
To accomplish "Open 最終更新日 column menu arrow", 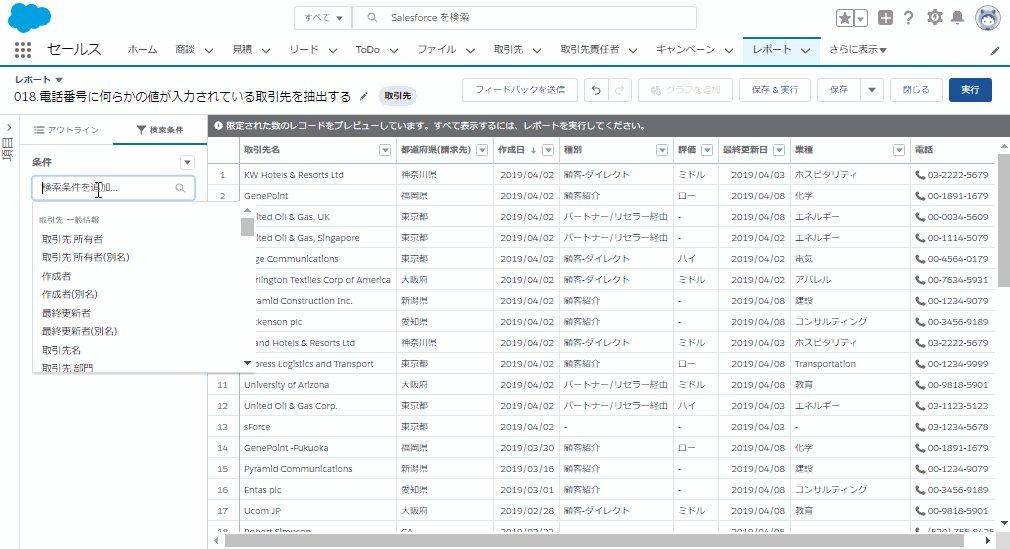I will point(779,150).
